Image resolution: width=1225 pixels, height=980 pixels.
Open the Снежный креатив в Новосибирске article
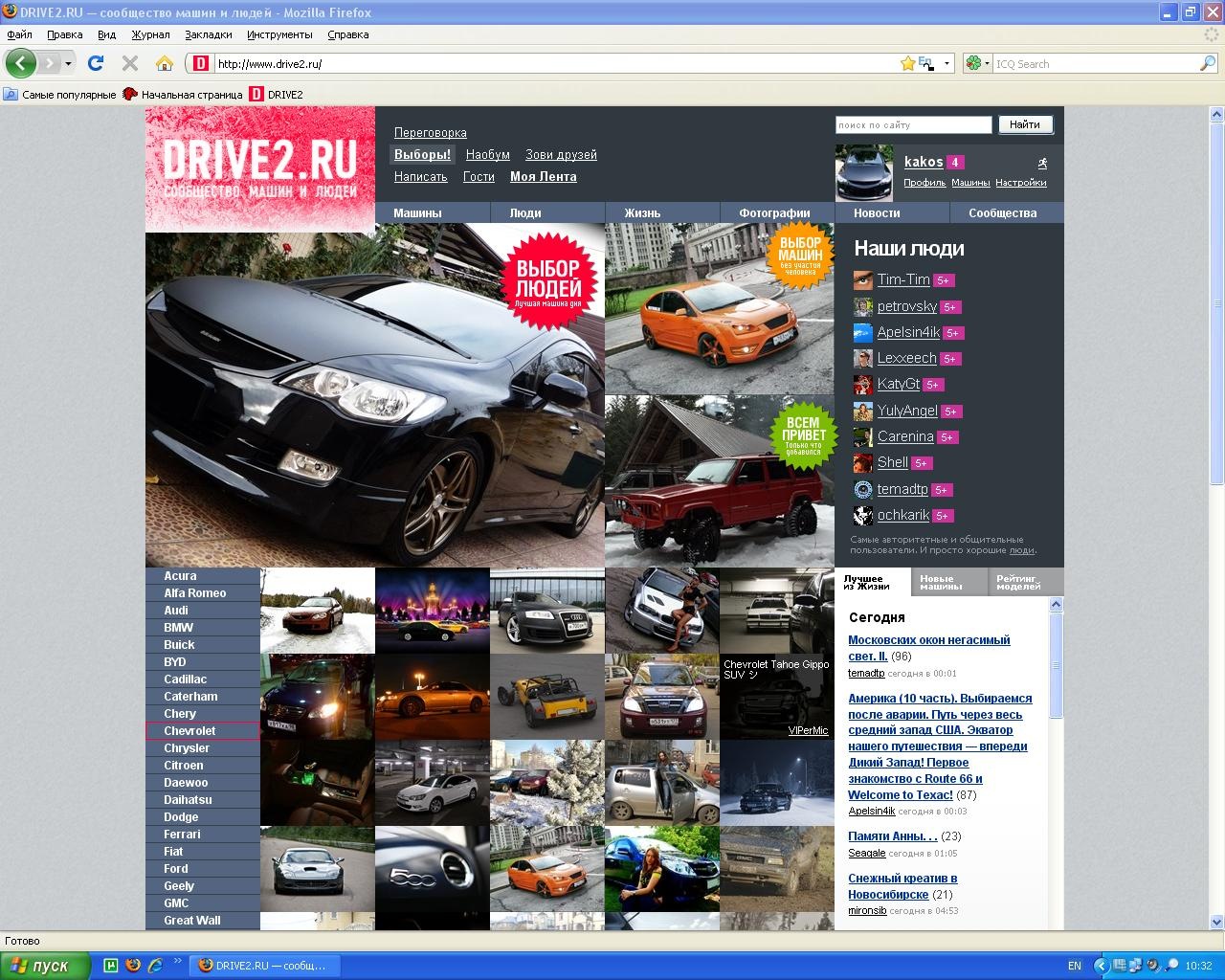(902, 886)
